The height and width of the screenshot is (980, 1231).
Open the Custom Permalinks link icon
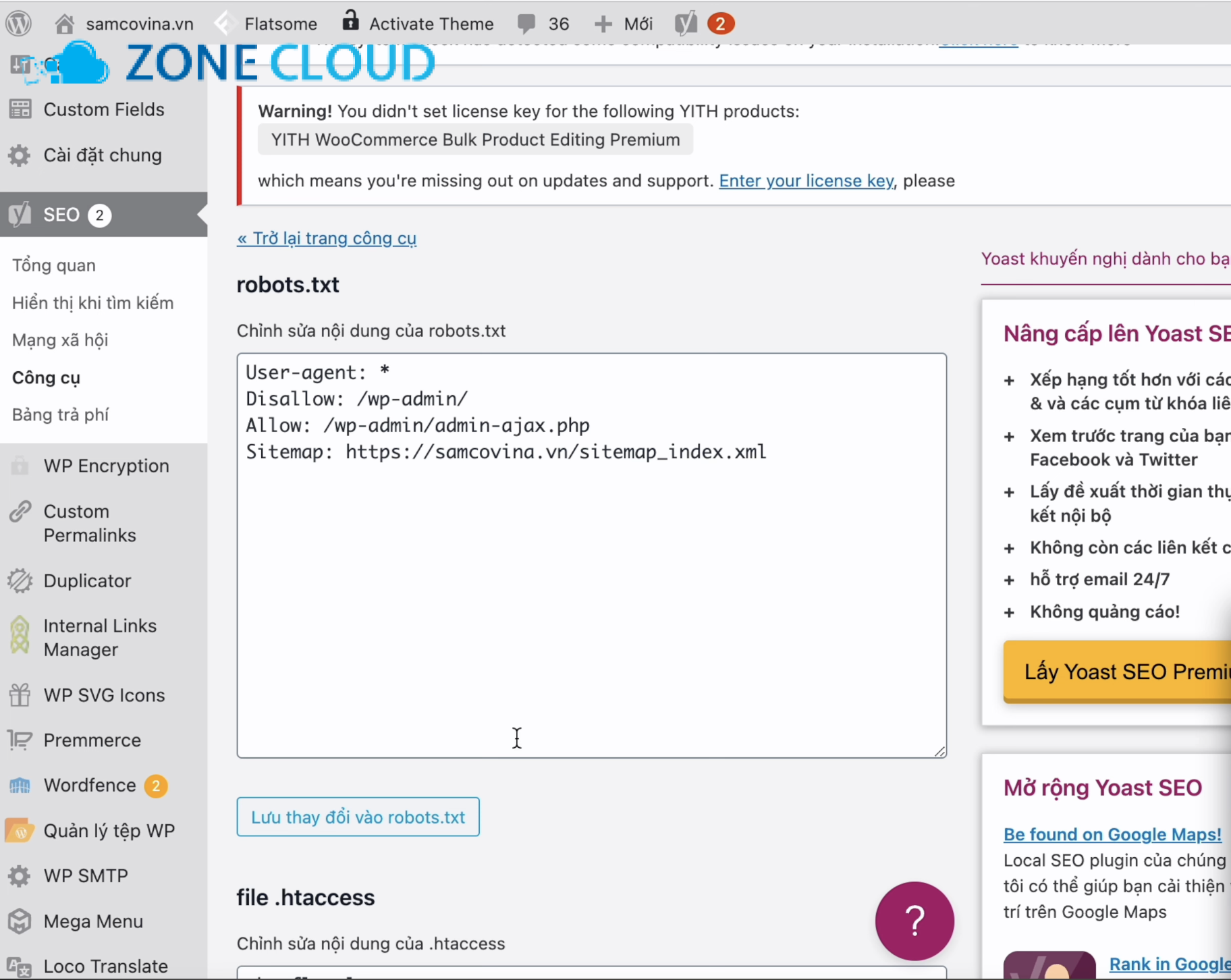(20, 512)
